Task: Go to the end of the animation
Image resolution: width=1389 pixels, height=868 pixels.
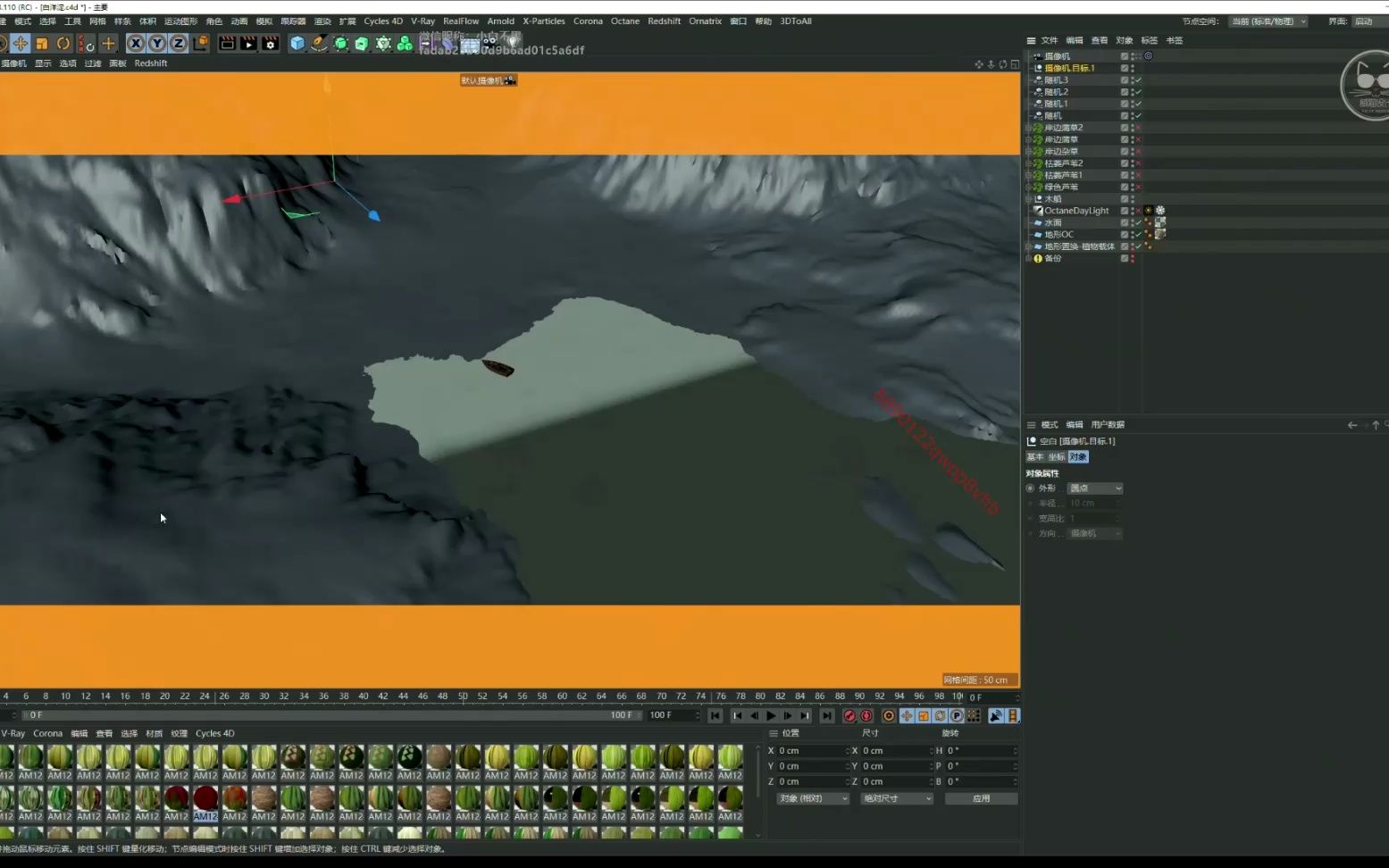Action: 827,716
